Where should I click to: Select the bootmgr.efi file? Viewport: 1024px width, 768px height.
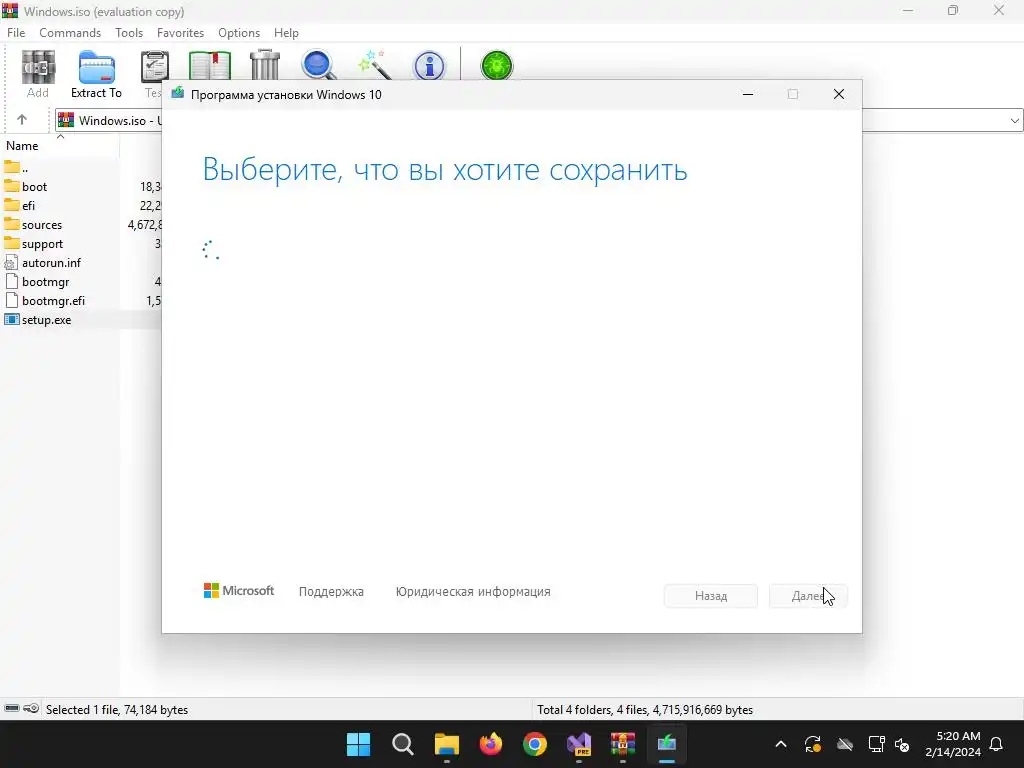click(x=53, y=300)
